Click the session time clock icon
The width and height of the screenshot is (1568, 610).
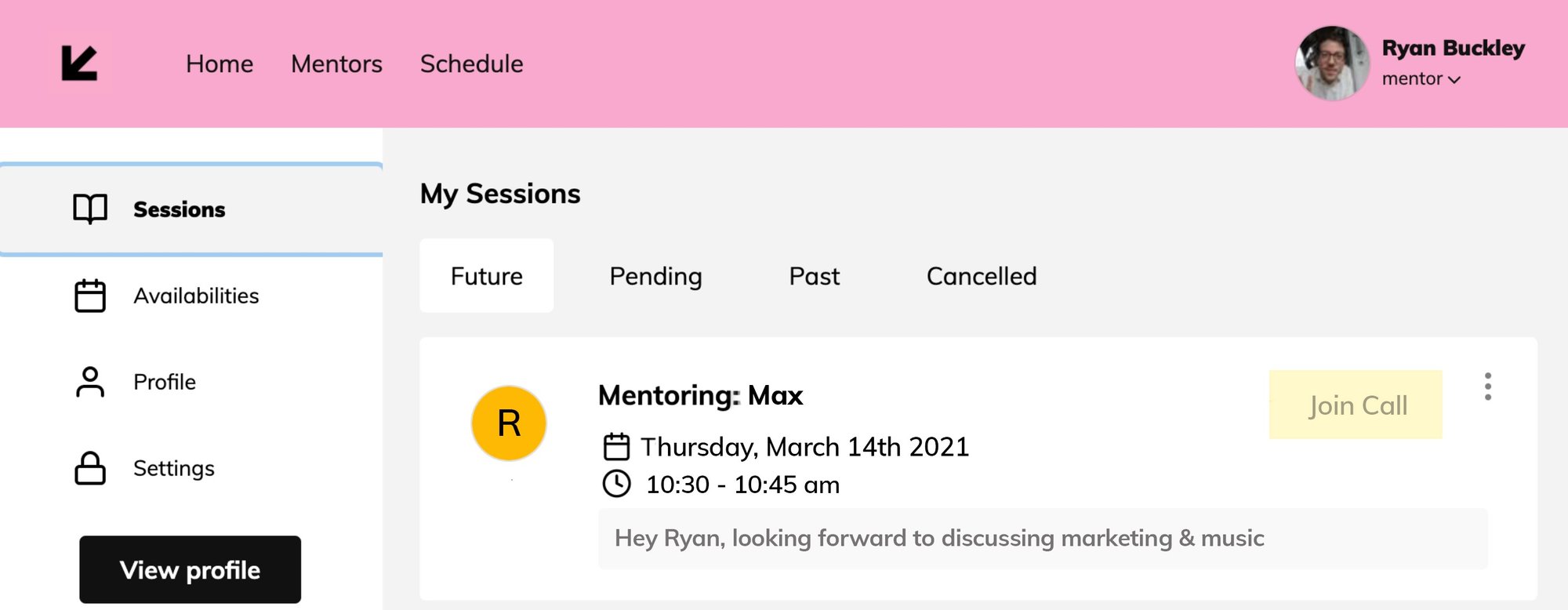(616, 484)
